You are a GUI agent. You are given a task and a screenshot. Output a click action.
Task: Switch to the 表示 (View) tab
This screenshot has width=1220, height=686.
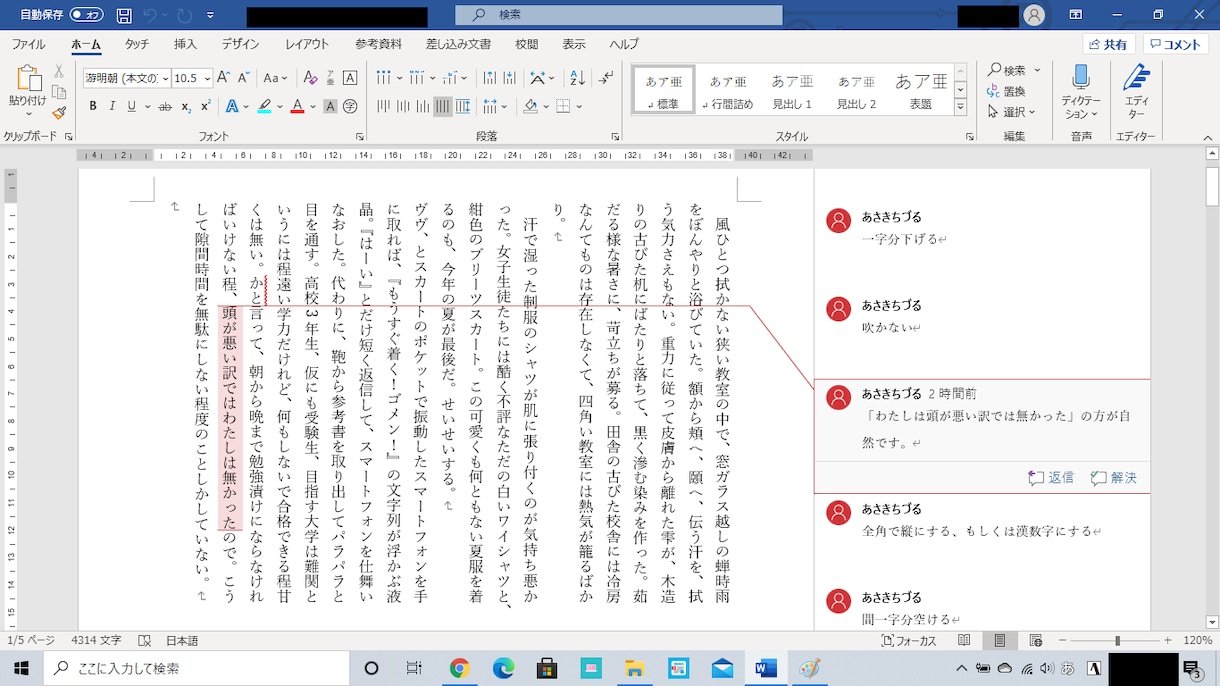[574, 44]
